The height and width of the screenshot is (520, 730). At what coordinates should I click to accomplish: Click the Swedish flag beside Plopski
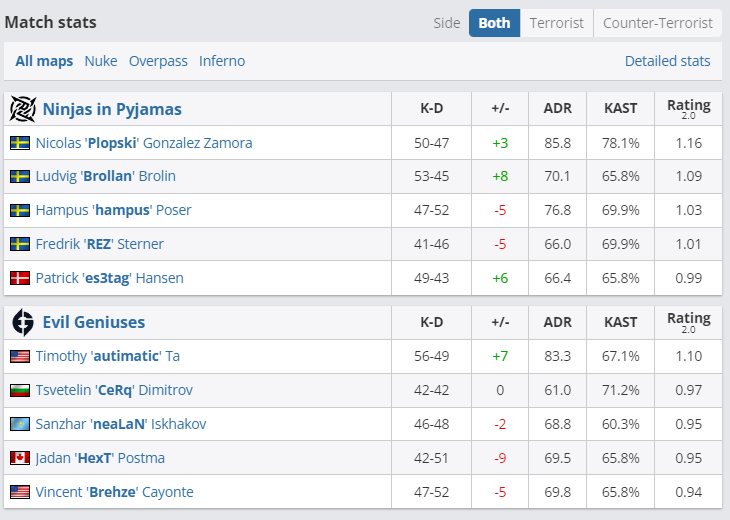20,143
